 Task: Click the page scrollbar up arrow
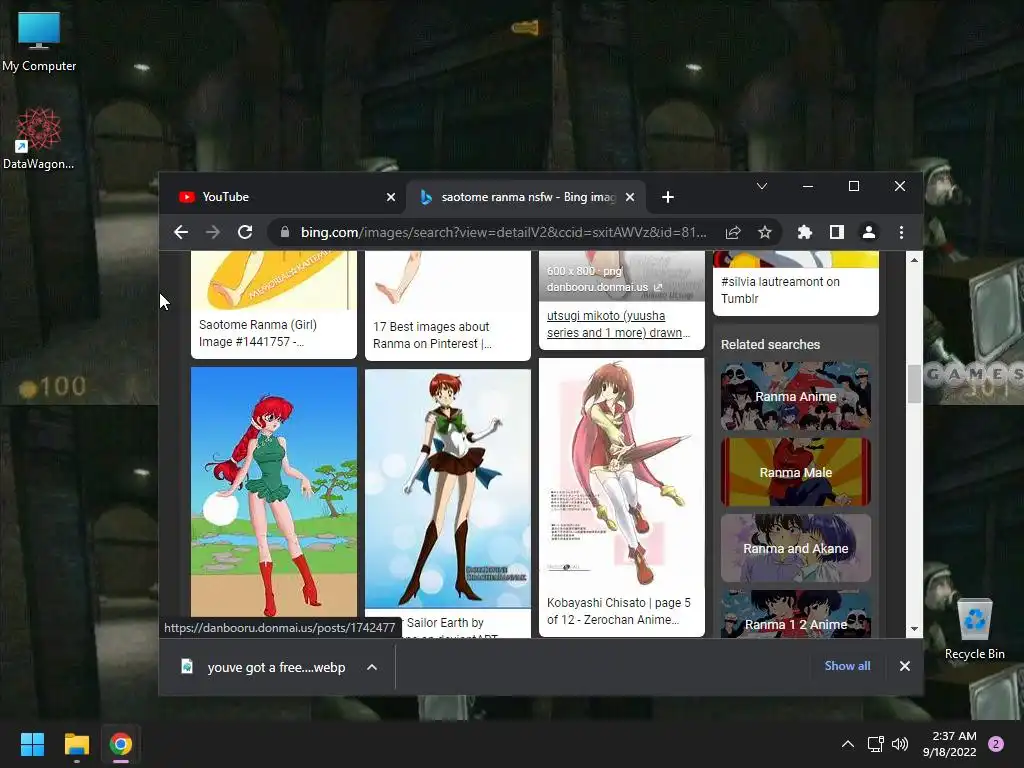click(x=914, y=260)
